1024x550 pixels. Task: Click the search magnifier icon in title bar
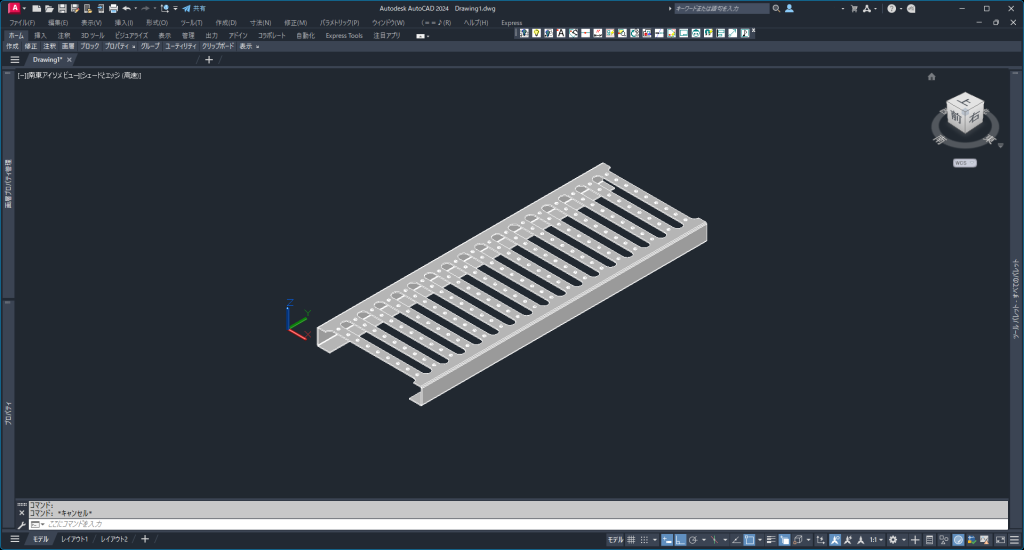[x=776, y=8]
